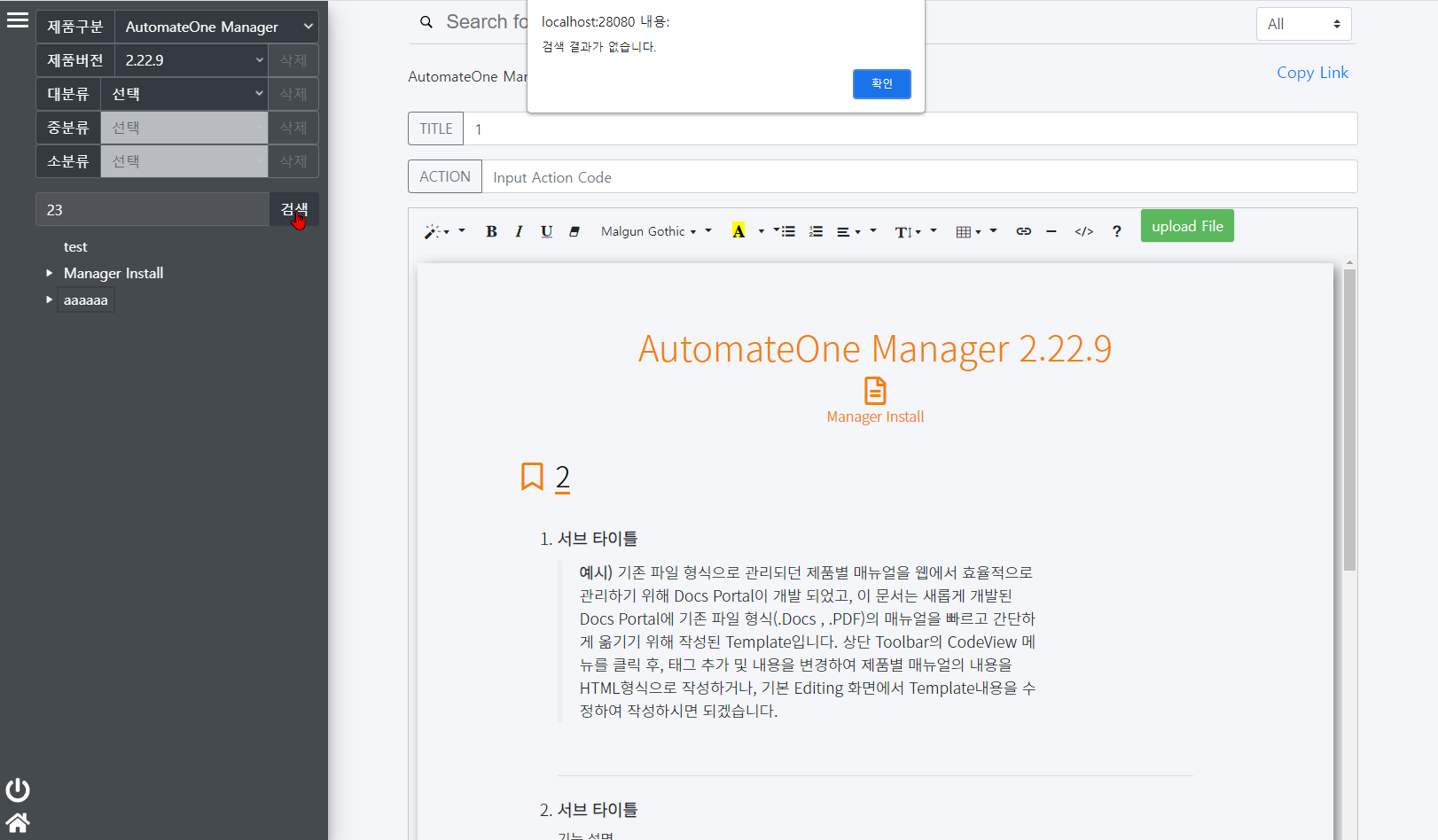Open the hamburger menu
This screenshot has width=1438, height=840.
[x=18, y=19]
